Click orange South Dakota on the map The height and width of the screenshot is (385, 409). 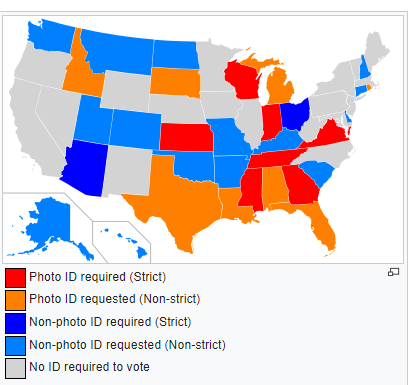[175, 82]
